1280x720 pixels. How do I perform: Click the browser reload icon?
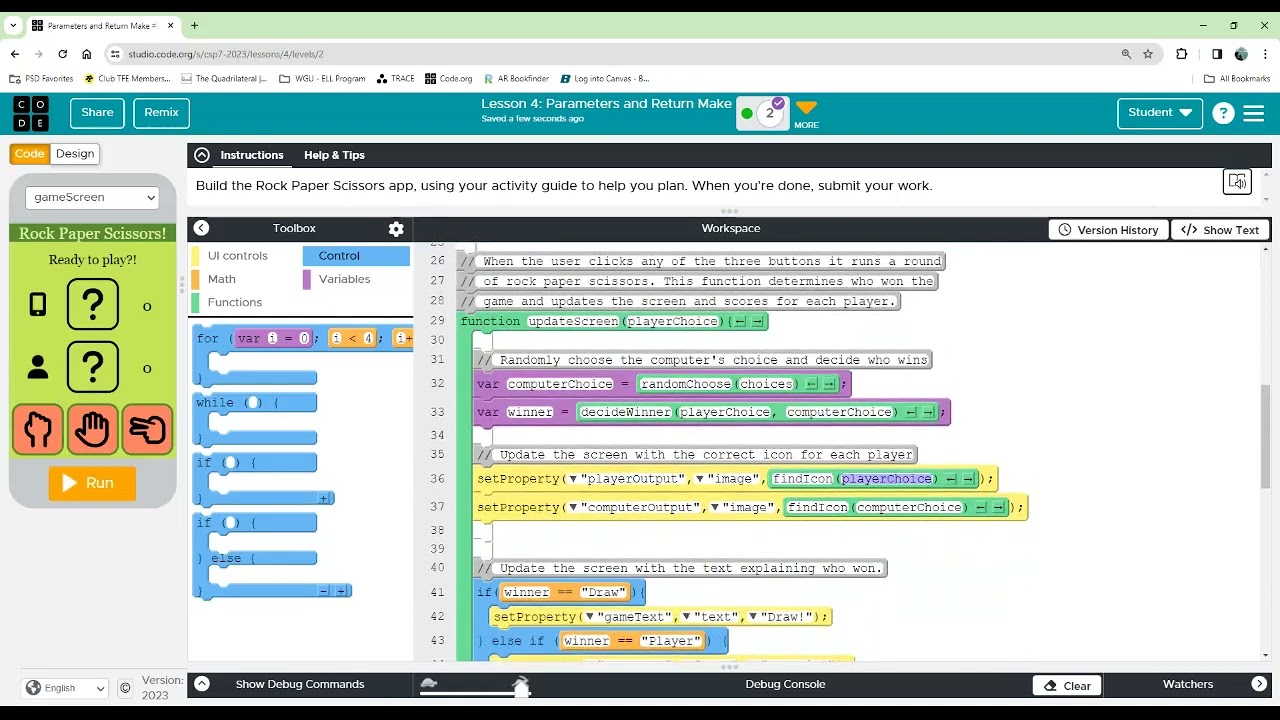[63, 54]
